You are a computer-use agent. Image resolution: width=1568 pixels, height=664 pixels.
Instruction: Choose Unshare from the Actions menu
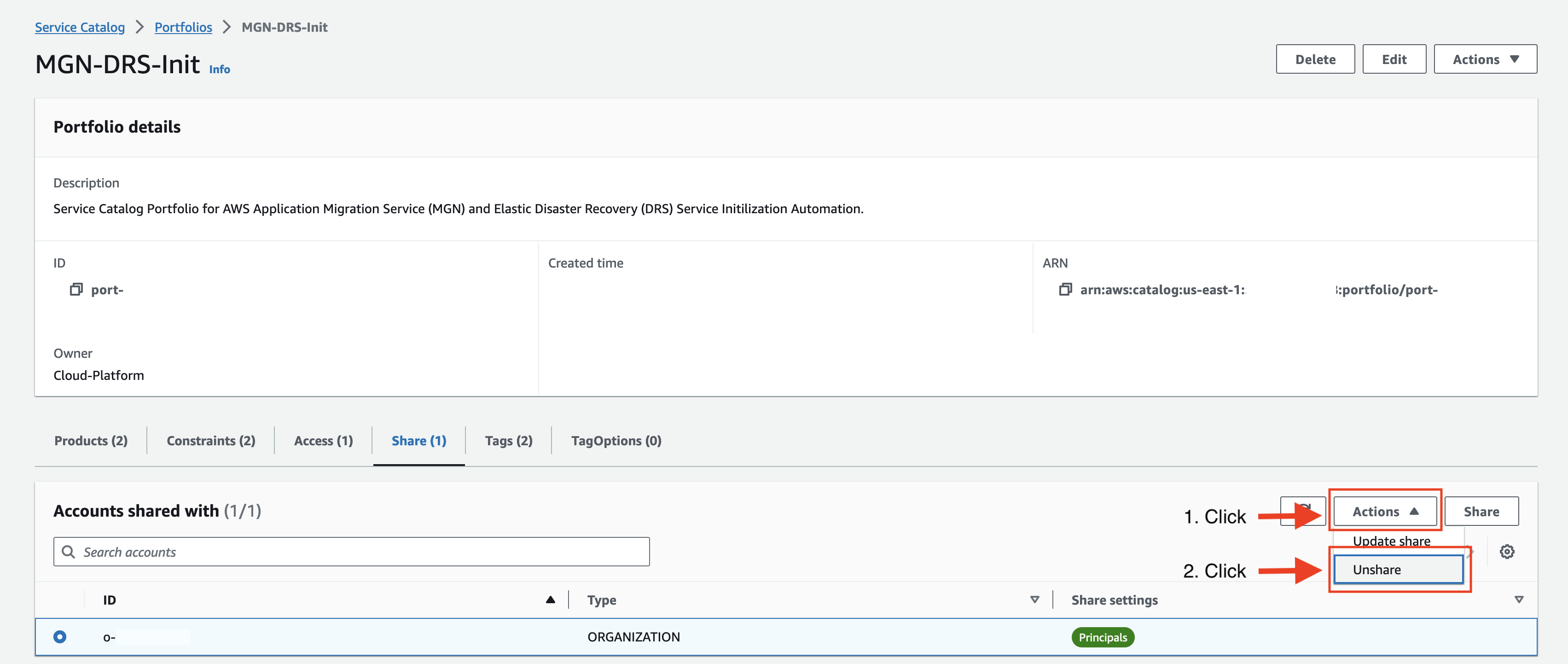[x=1397, y=570]
